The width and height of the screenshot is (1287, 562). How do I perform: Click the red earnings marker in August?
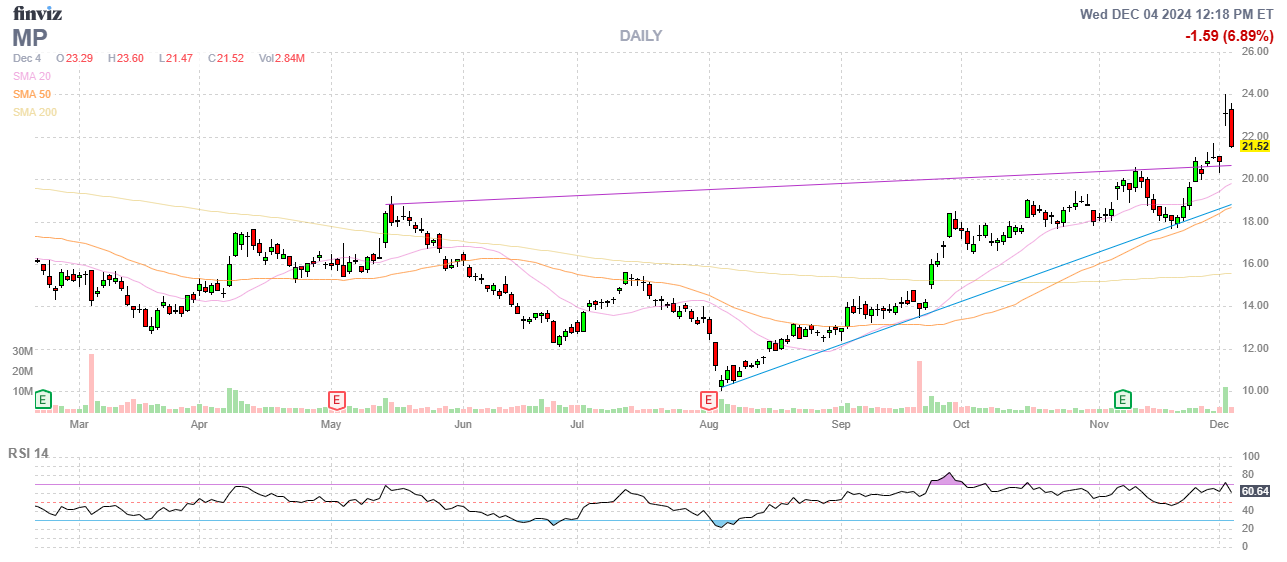(708, 400)
